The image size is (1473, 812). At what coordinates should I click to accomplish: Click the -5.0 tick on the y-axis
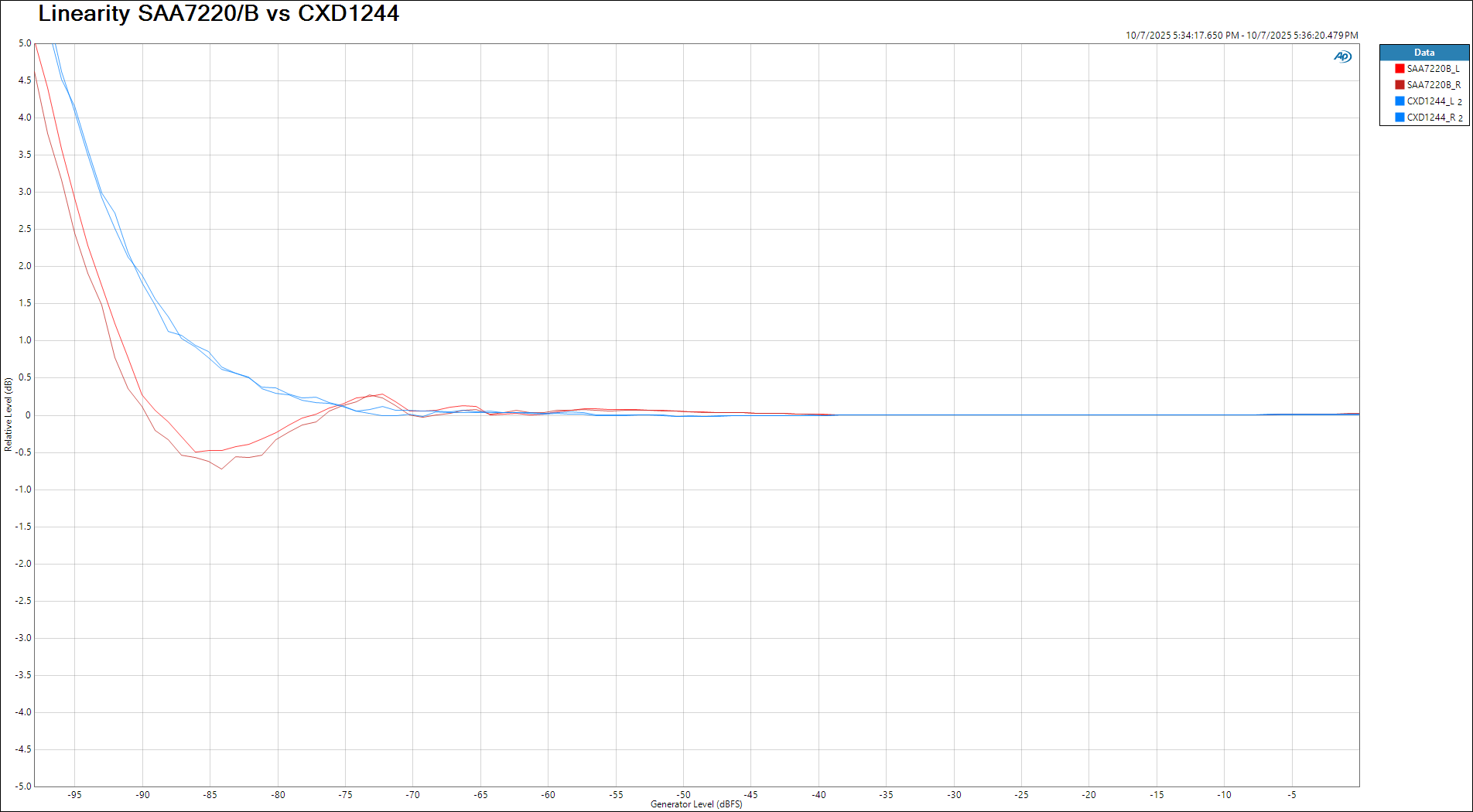point(24,786)
